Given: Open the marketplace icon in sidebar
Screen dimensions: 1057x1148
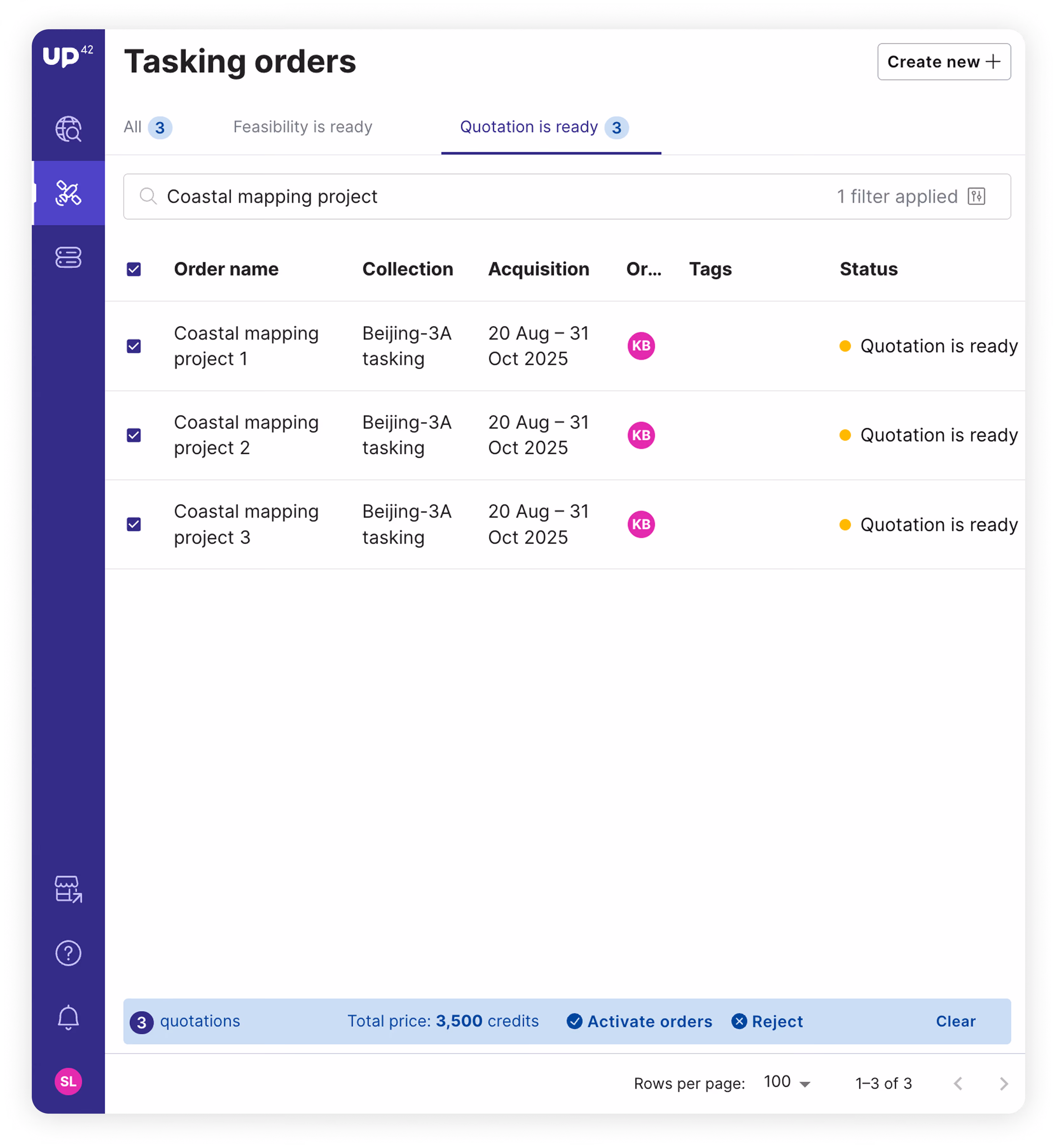Looking at the screenshot, I should [x=68, y=889].
